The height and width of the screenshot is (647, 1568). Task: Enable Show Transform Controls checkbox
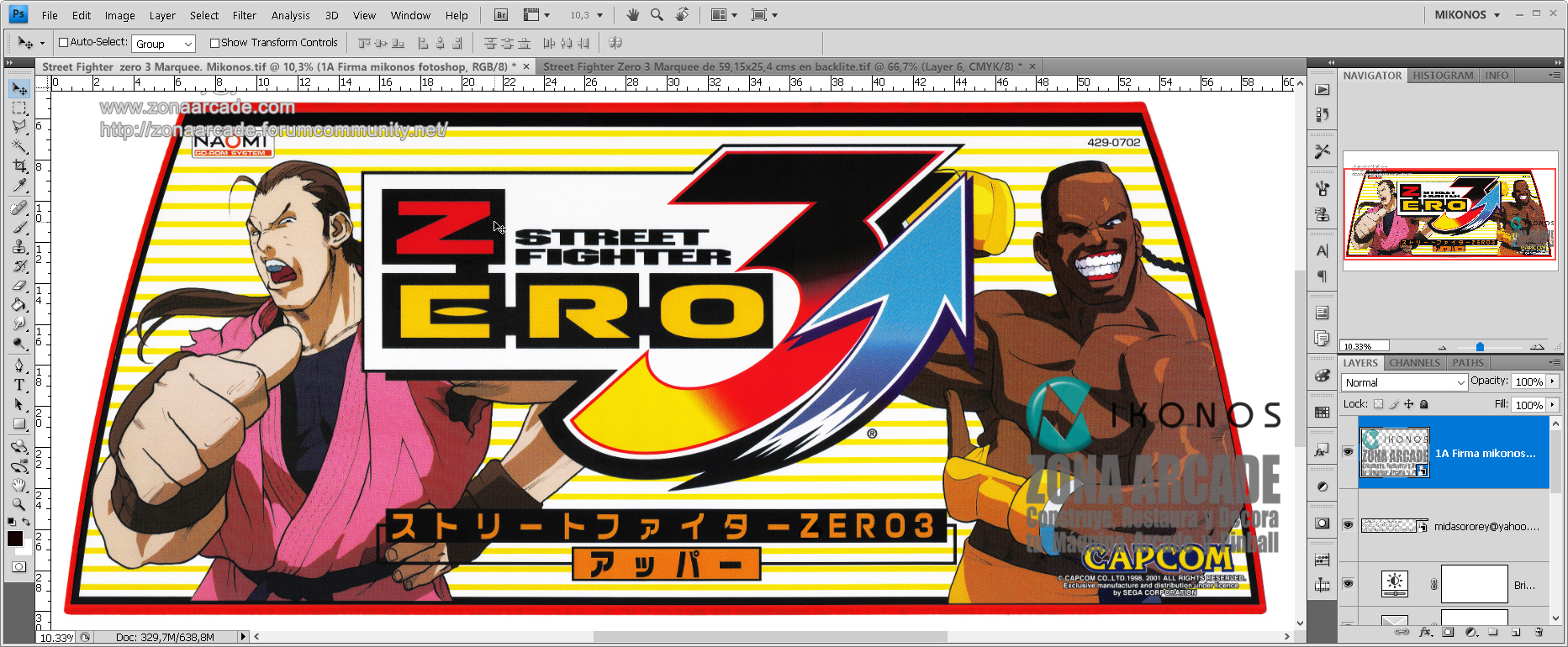(214, 43)
